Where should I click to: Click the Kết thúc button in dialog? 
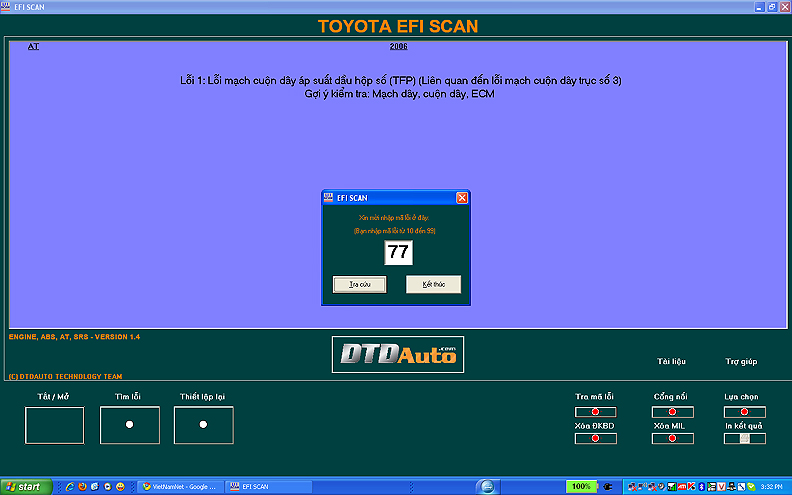[433, 284]
